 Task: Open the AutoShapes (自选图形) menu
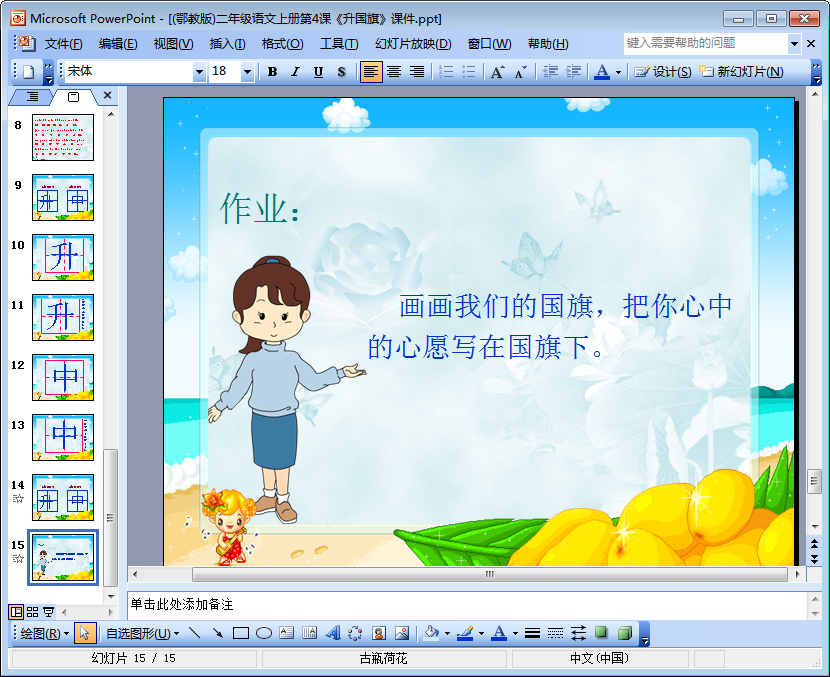coord(142,633)
